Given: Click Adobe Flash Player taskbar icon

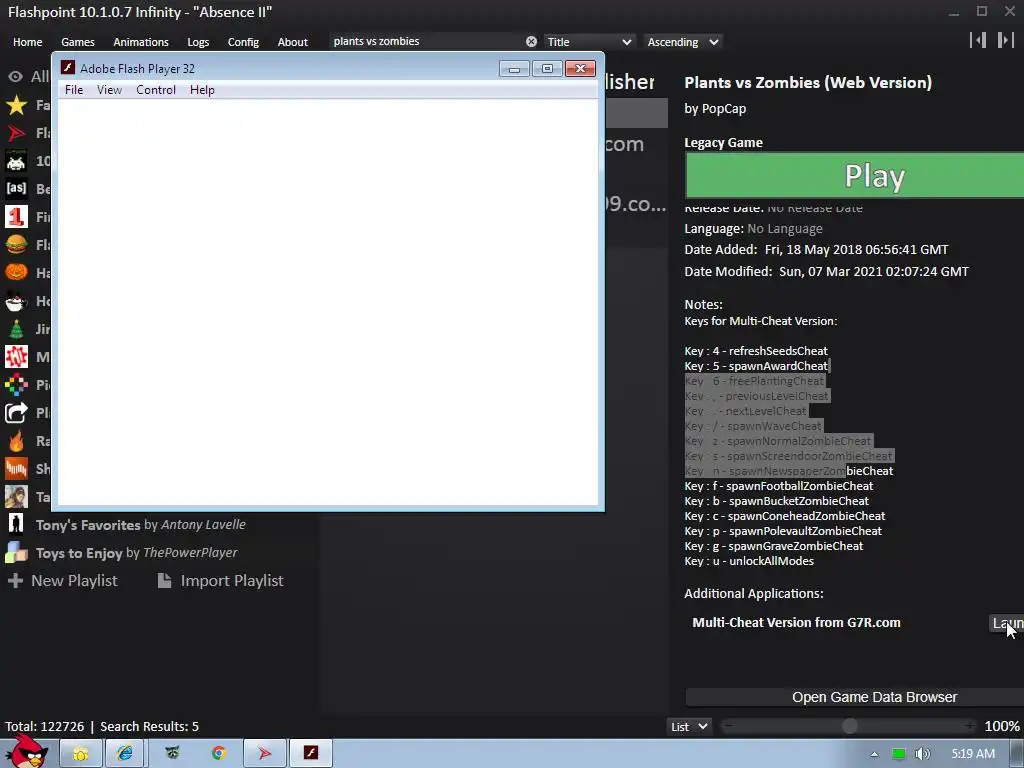Looking at the screenshot, I should [311, 754].
